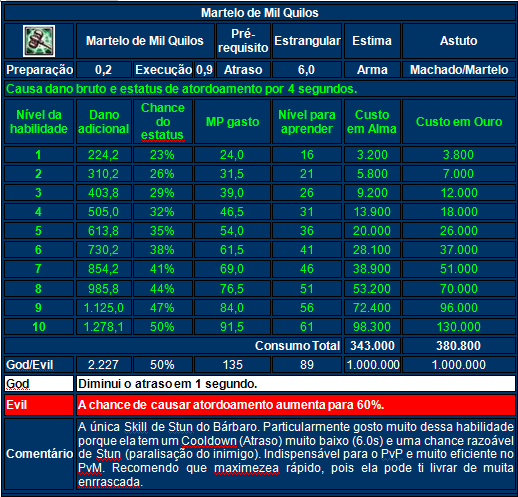The height and width of the screenshot is (497, 518).
Task: Select the 'Martelo de Mil Quilos' title header
Action: coord(260,13)
